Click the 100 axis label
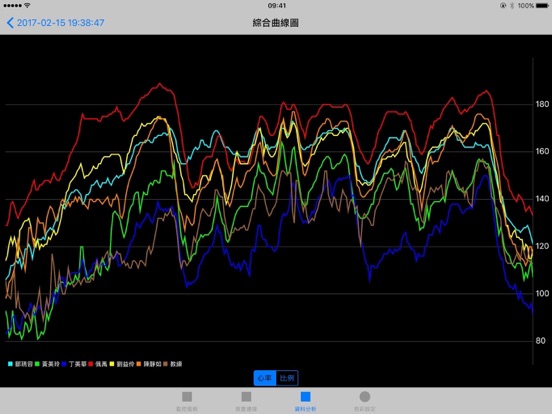 point(542,293)
